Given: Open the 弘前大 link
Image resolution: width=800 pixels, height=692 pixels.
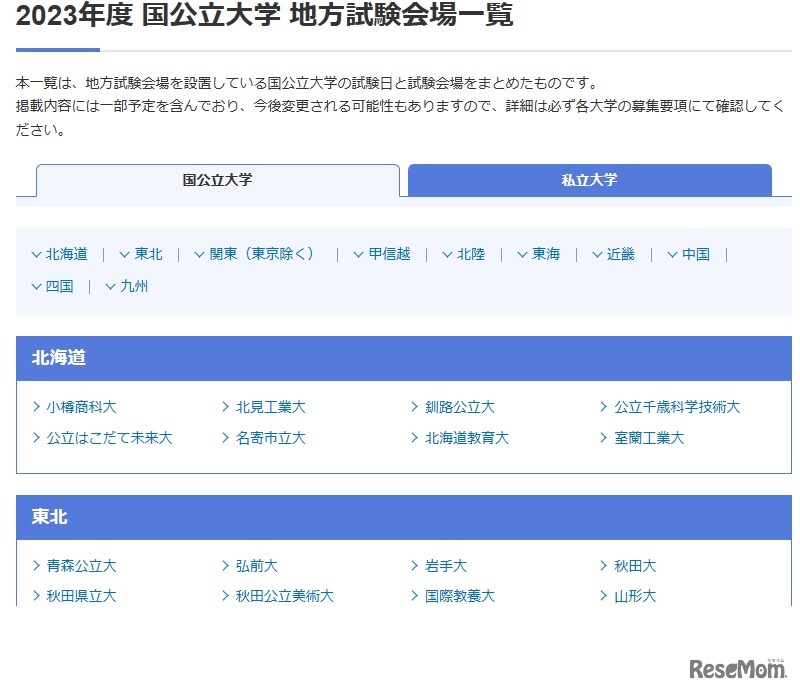Looking at the screenshot, I should coord(251,566).
